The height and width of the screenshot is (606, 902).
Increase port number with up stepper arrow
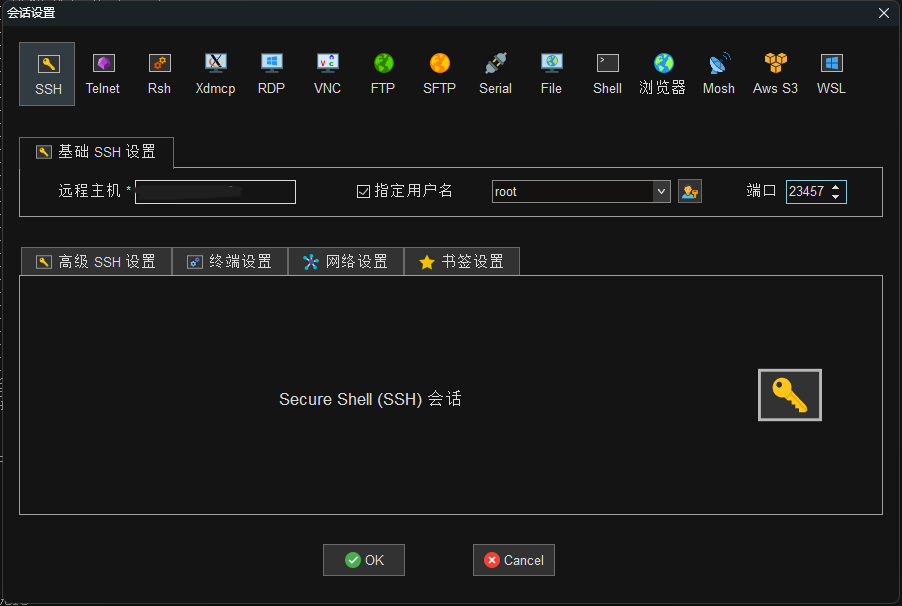click(835, 187)
